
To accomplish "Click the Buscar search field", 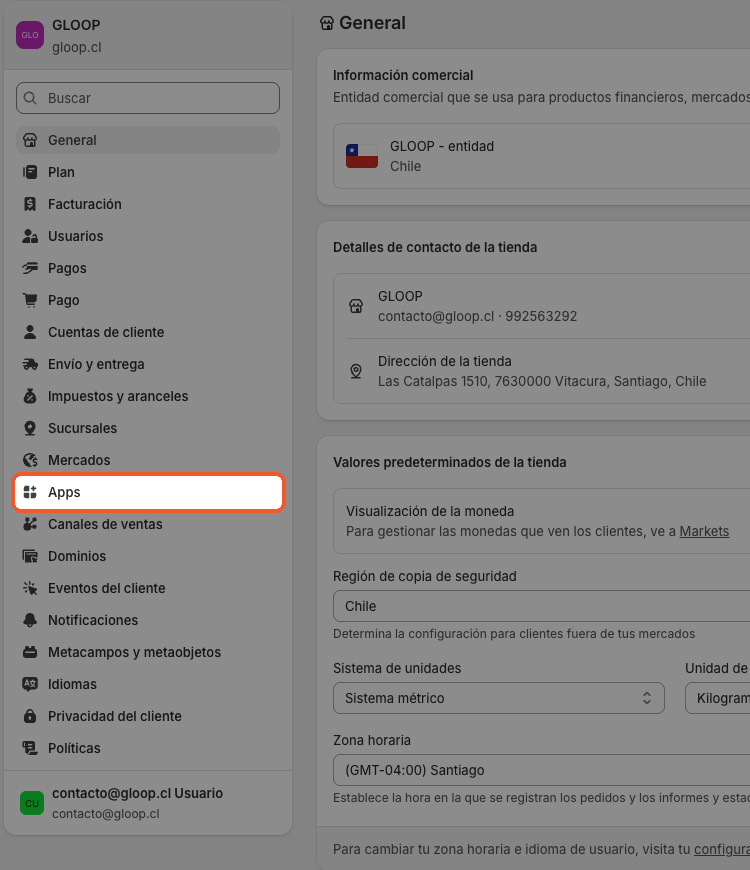I will 148,98.
